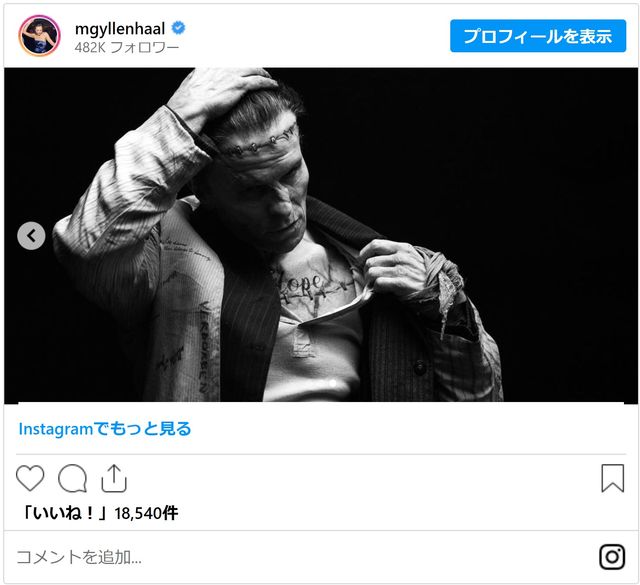This screenshot has height=585, width=640.
Task: Click the stitched forehead in the photo
Action: coord(261,144)
